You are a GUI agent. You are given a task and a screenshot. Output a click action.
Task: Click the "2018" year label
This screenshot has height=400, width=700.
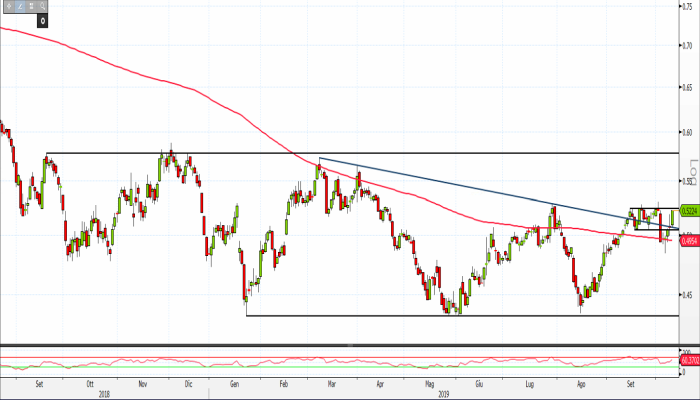(104, 393)
